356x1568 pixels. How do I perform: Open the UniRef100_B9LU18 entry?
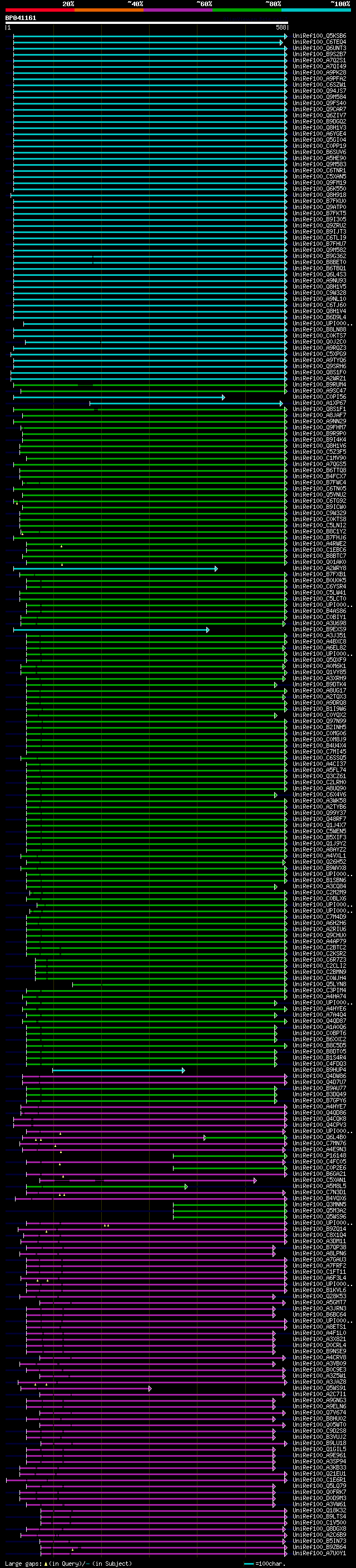[319, 1443]
